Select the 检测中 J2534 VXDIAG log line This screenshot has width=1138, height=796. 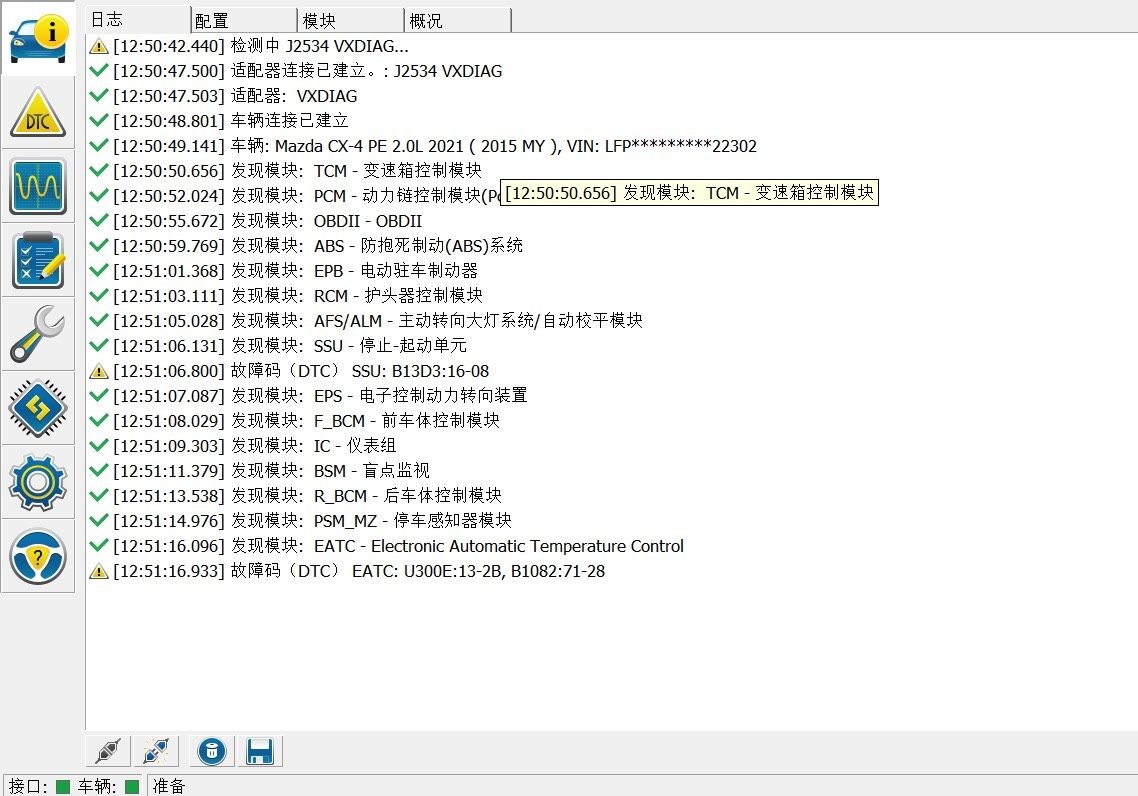tap(248, 46)
